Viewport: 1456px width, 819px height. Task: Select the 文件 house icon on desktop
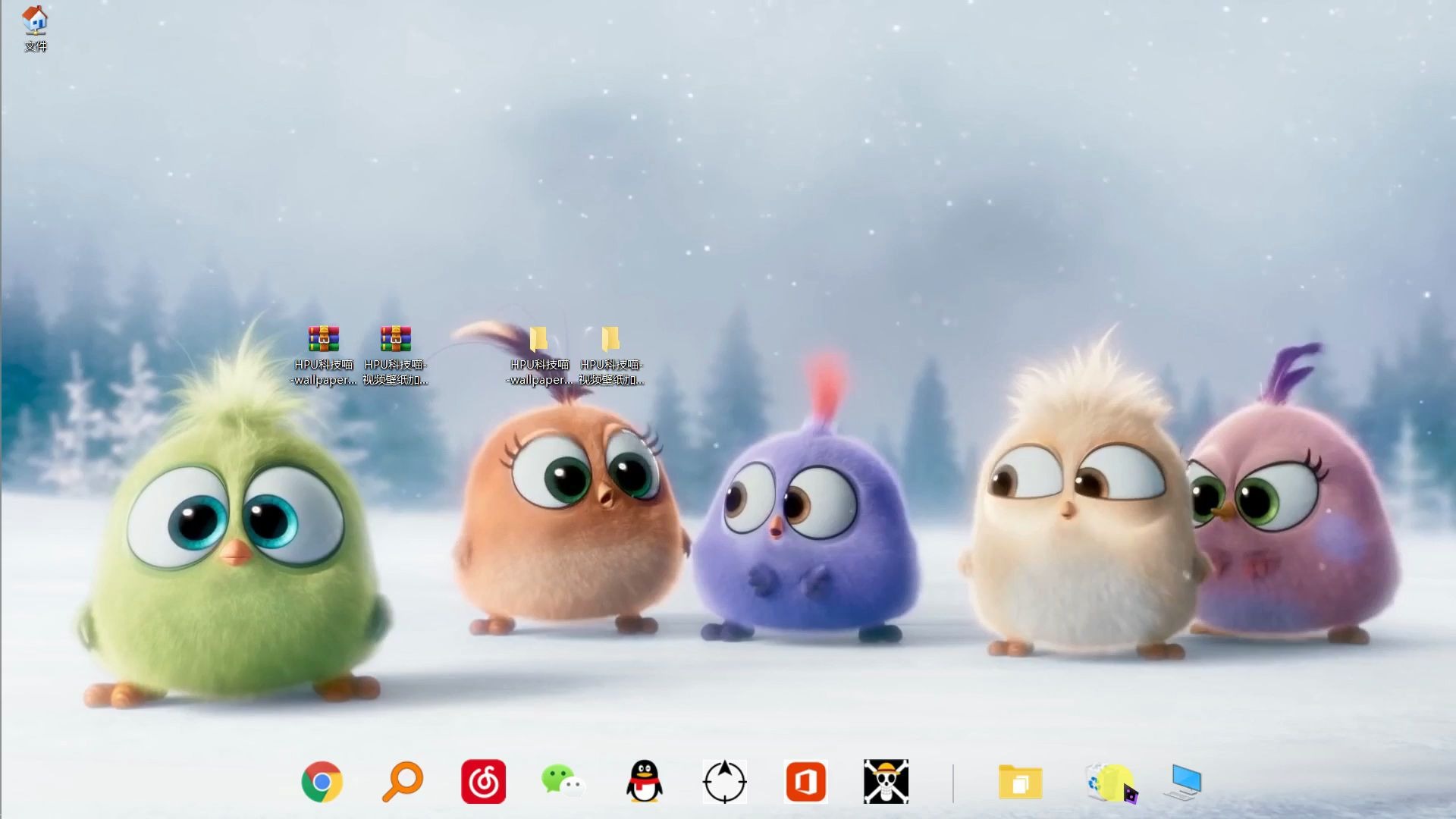(35, 20)
